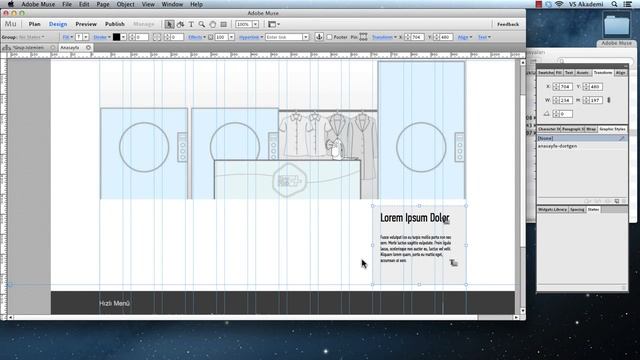Click the Enter link input field

coord(284,37)
